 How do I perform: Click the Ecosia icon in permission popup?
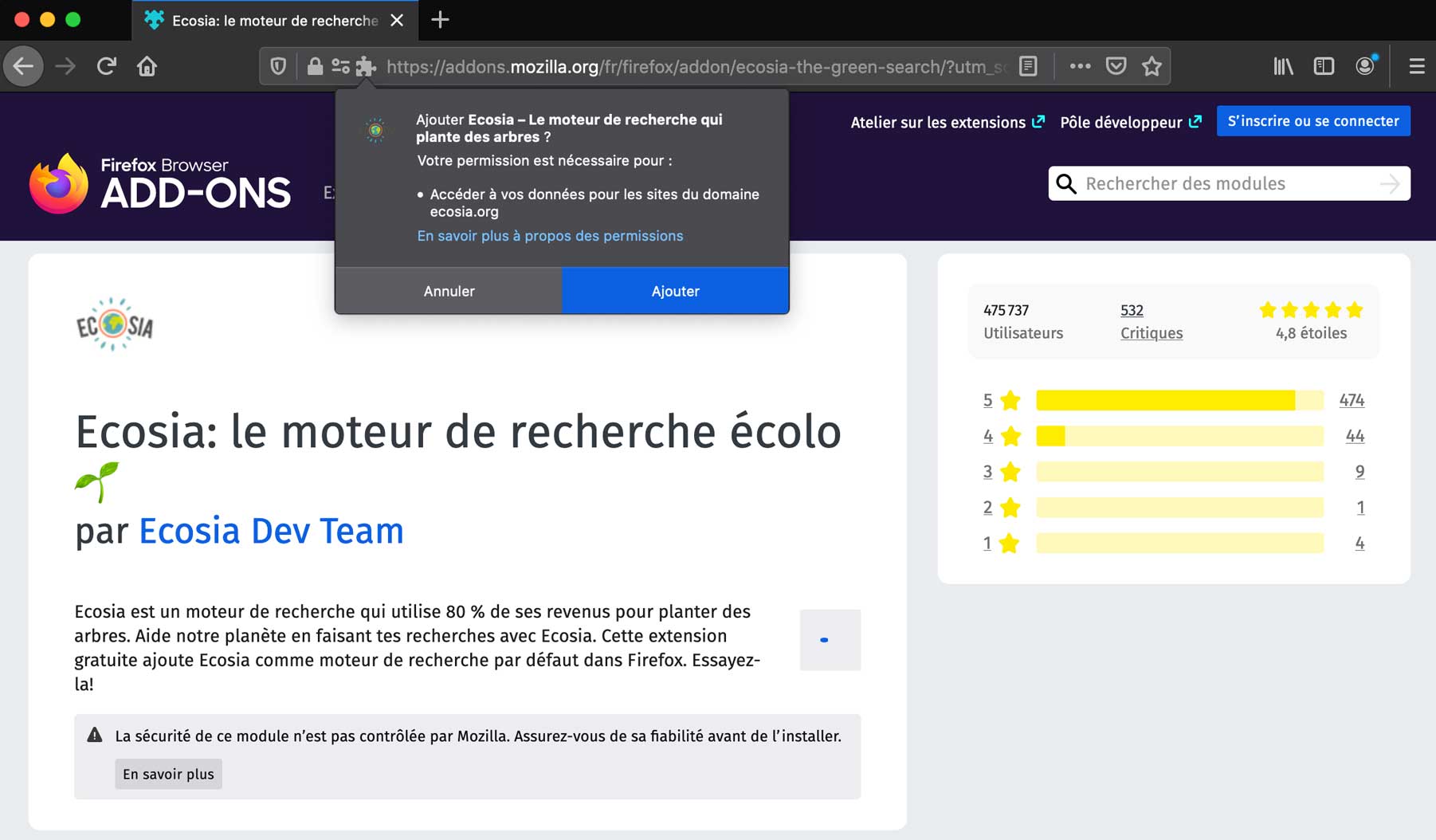(x=375, y=130)
